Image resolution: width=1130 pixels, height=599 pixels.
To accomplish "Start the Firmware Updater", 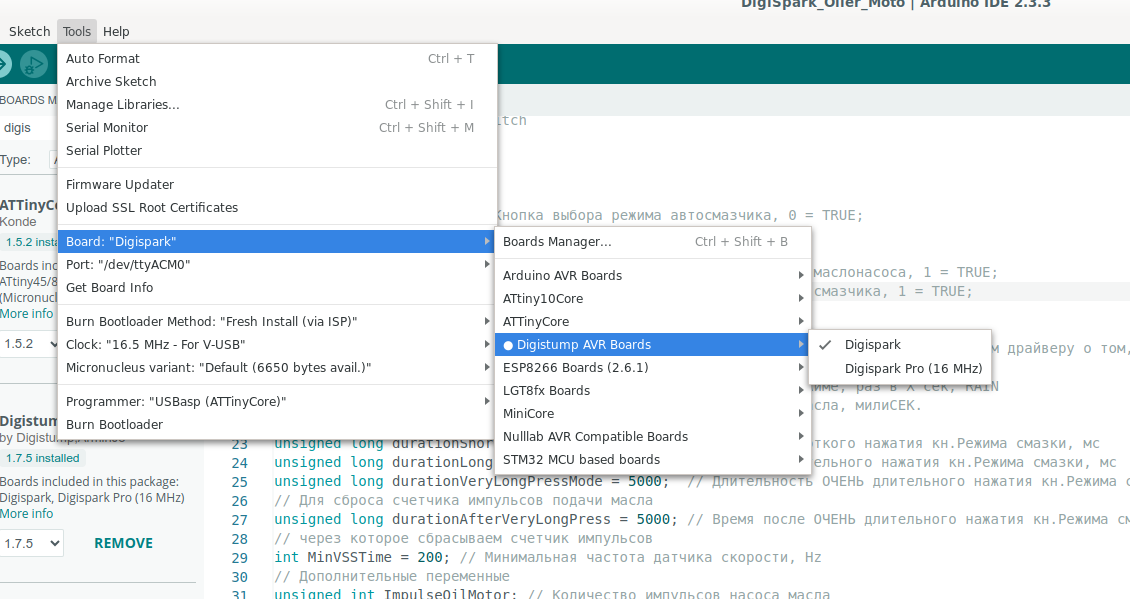I will (277, 185).
